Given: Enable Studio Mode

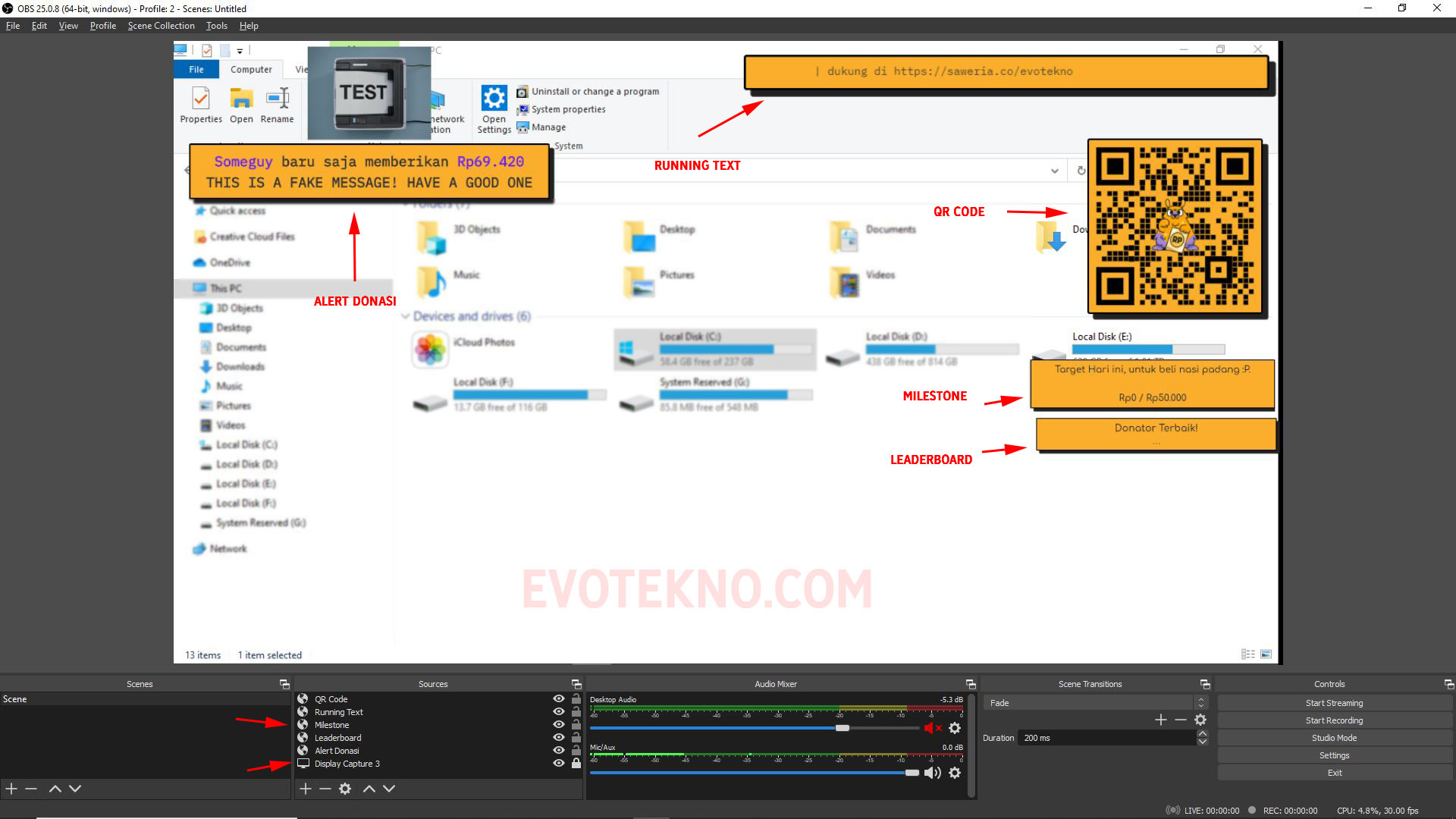Looking at the screenshot, I should (x=1335, y=738).
